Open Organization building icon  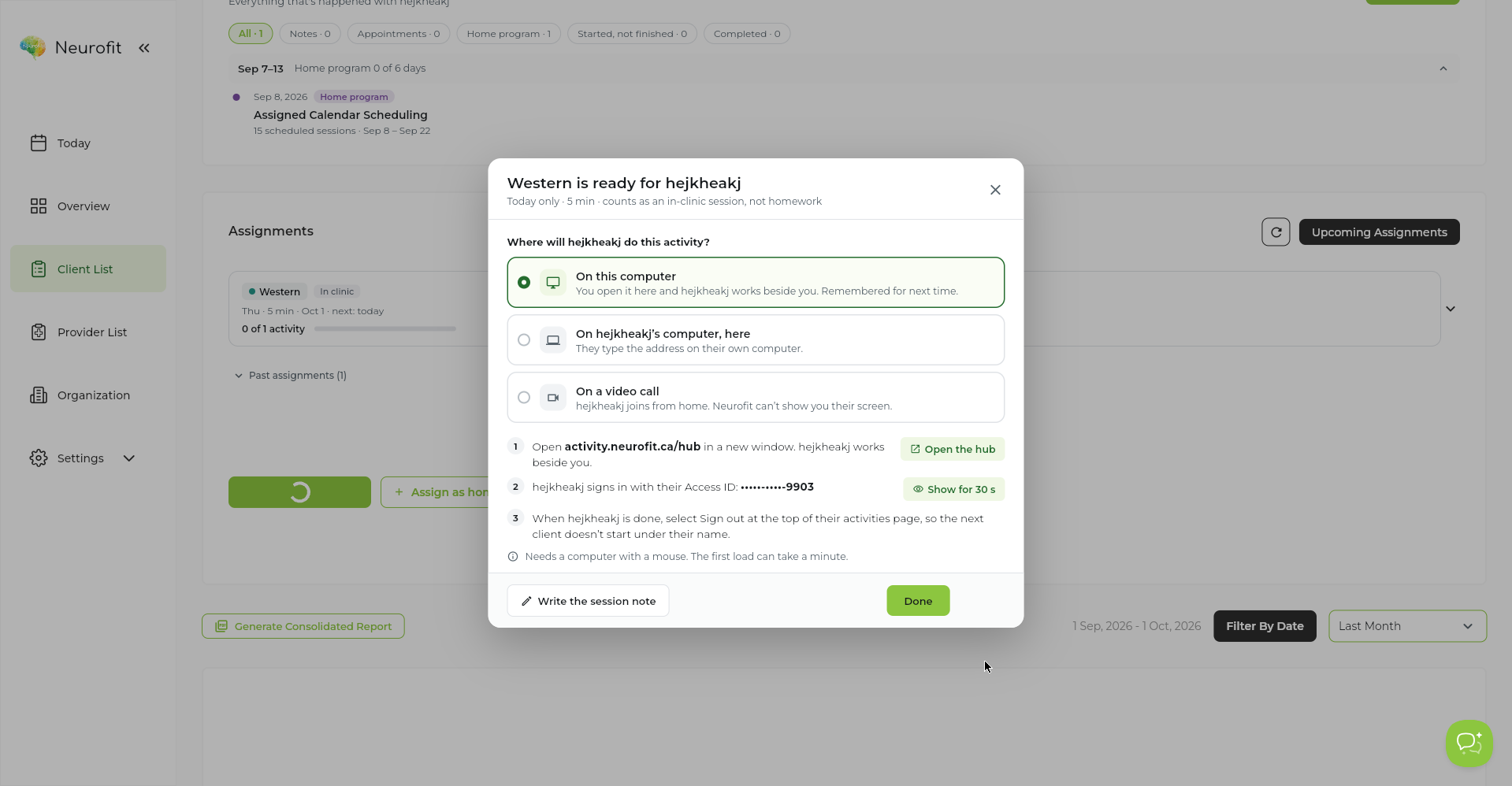click(39, 395)
